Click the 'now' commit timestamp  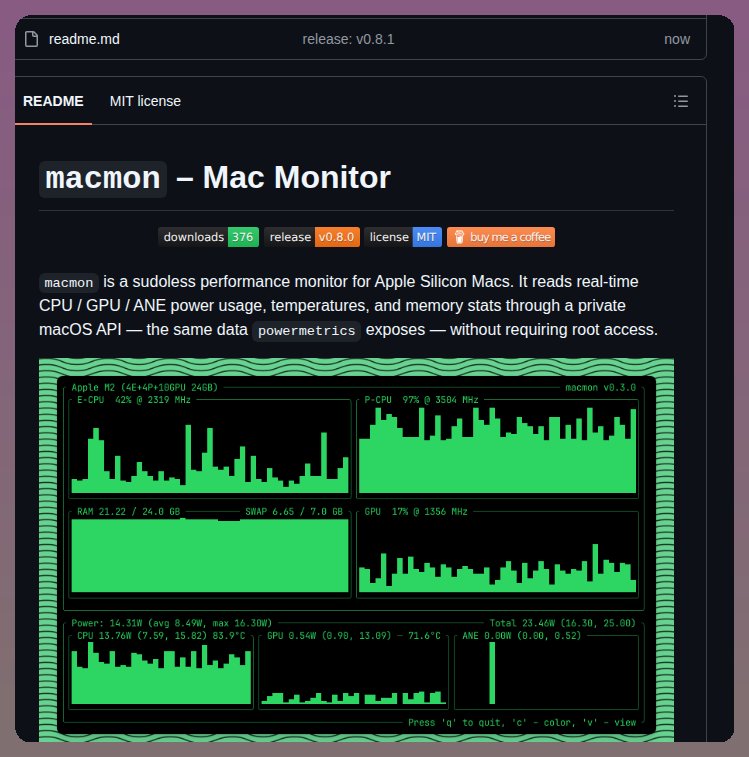677,39
